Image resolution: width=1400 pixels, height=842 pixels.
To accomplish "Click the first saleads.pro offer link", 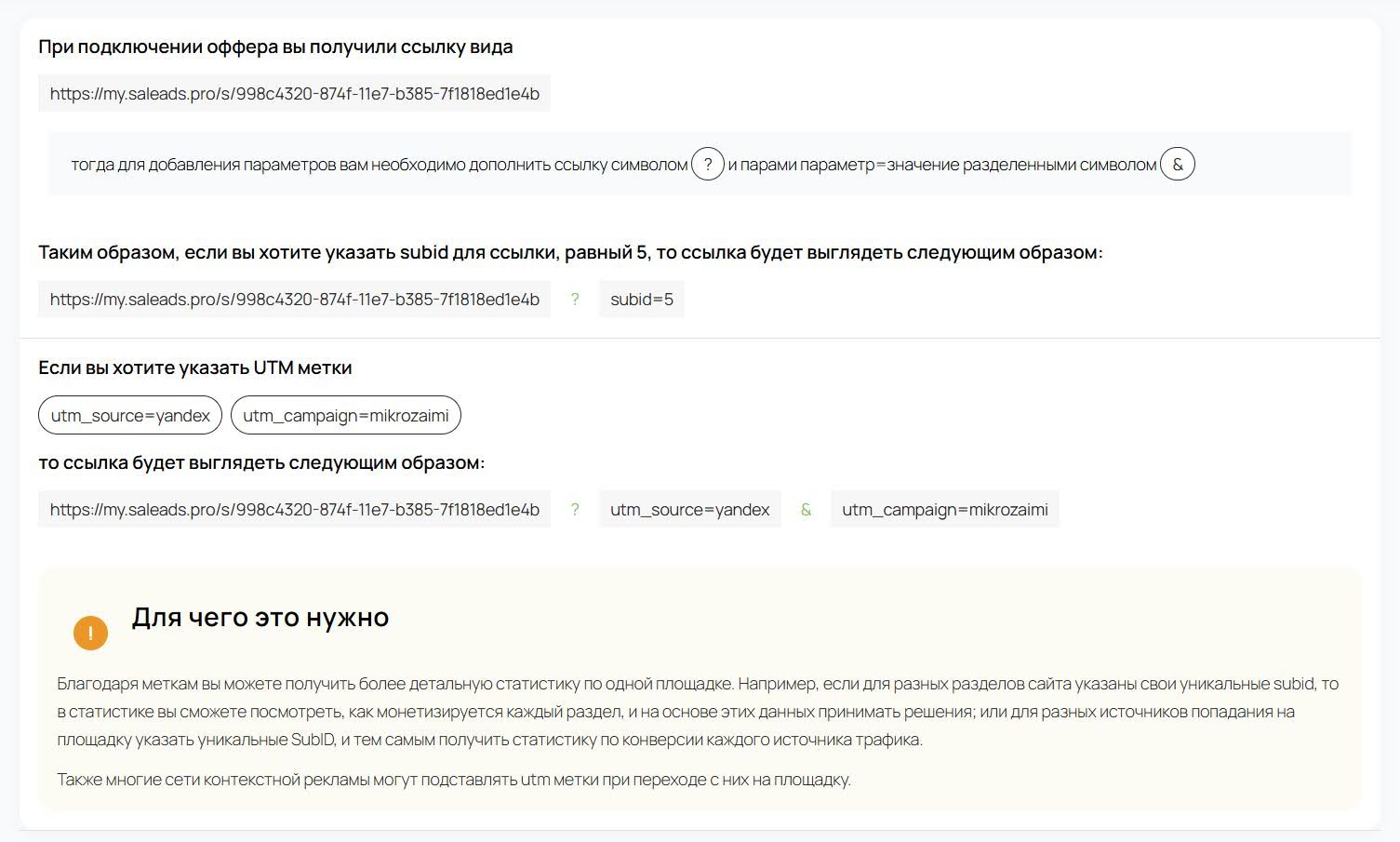I will coord(294,93).
